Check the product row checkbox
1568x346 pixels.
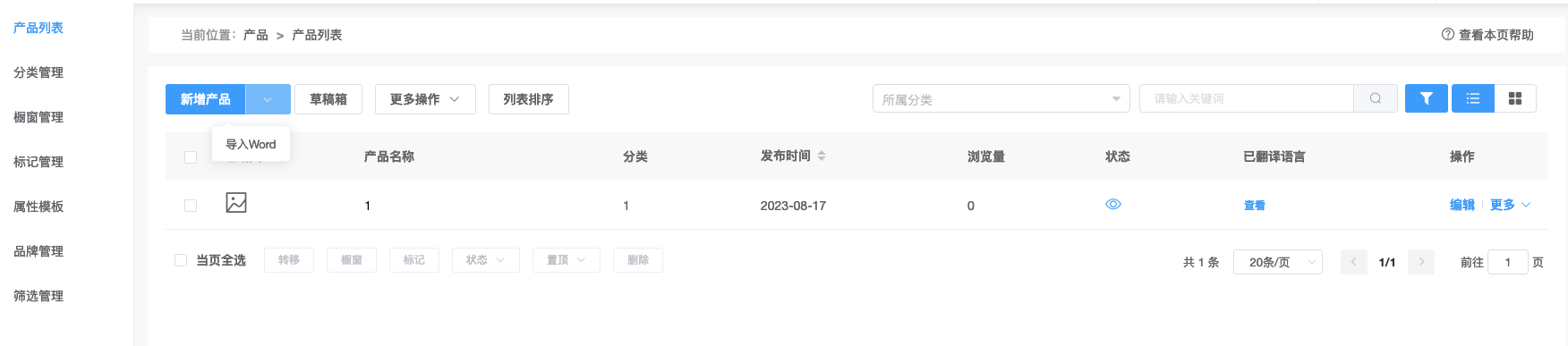tap(191, 206)
